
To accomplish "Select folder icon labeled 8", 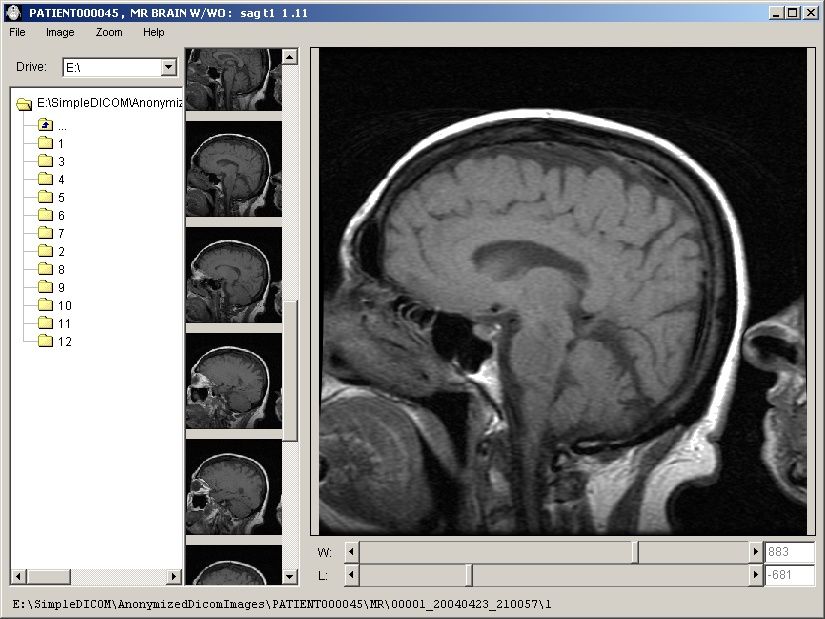I will [x=46, y=269].
